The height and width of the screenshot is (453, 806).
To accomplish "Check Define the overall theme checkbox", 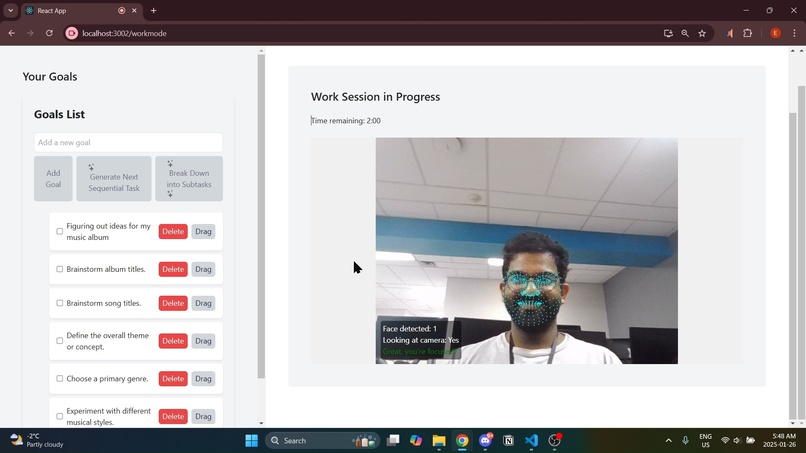I will (x=60, y=341).
